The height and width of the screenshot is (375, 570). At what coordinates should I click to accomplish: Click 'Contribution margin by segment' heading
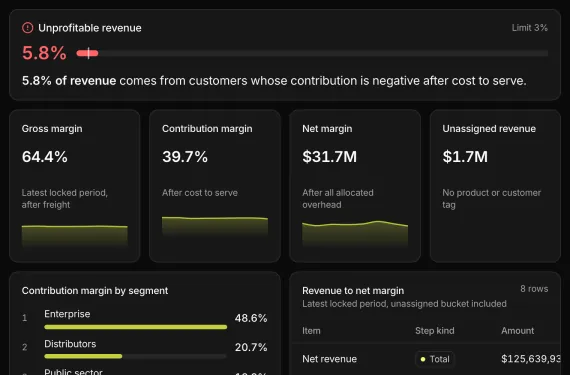(x=95, y=291)
